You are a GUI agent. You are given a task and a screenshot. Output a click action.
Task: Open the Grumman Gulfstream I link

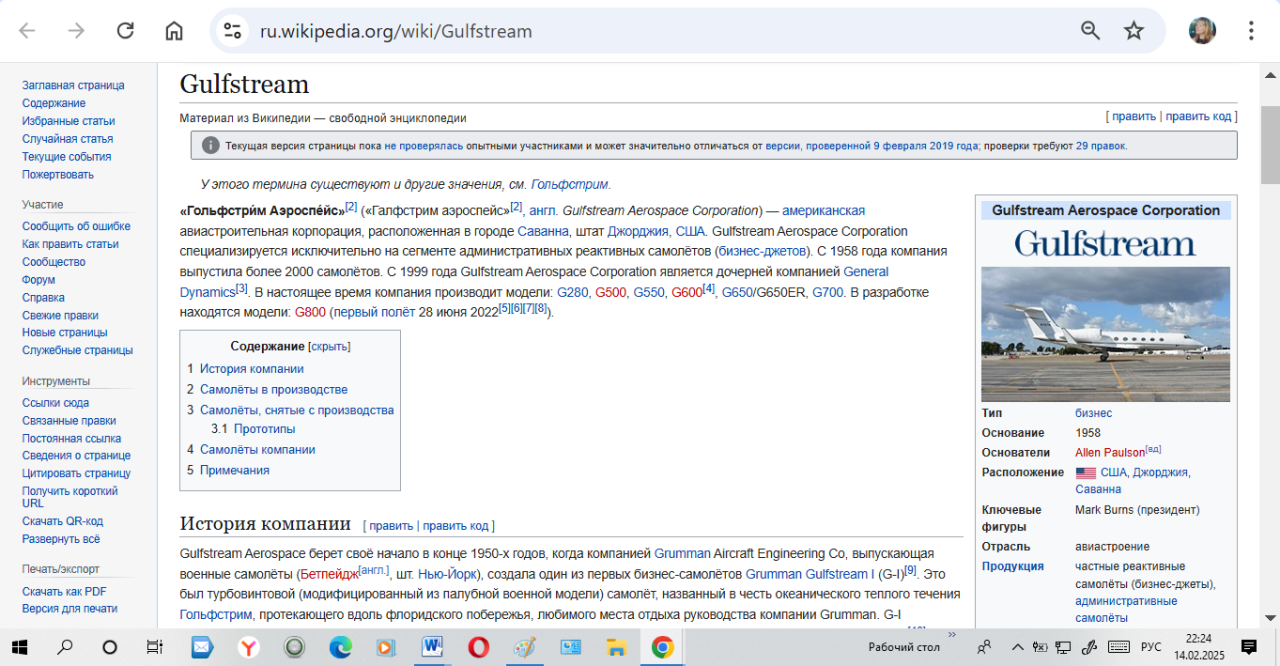pyautogui.click(x=811, y=574)
